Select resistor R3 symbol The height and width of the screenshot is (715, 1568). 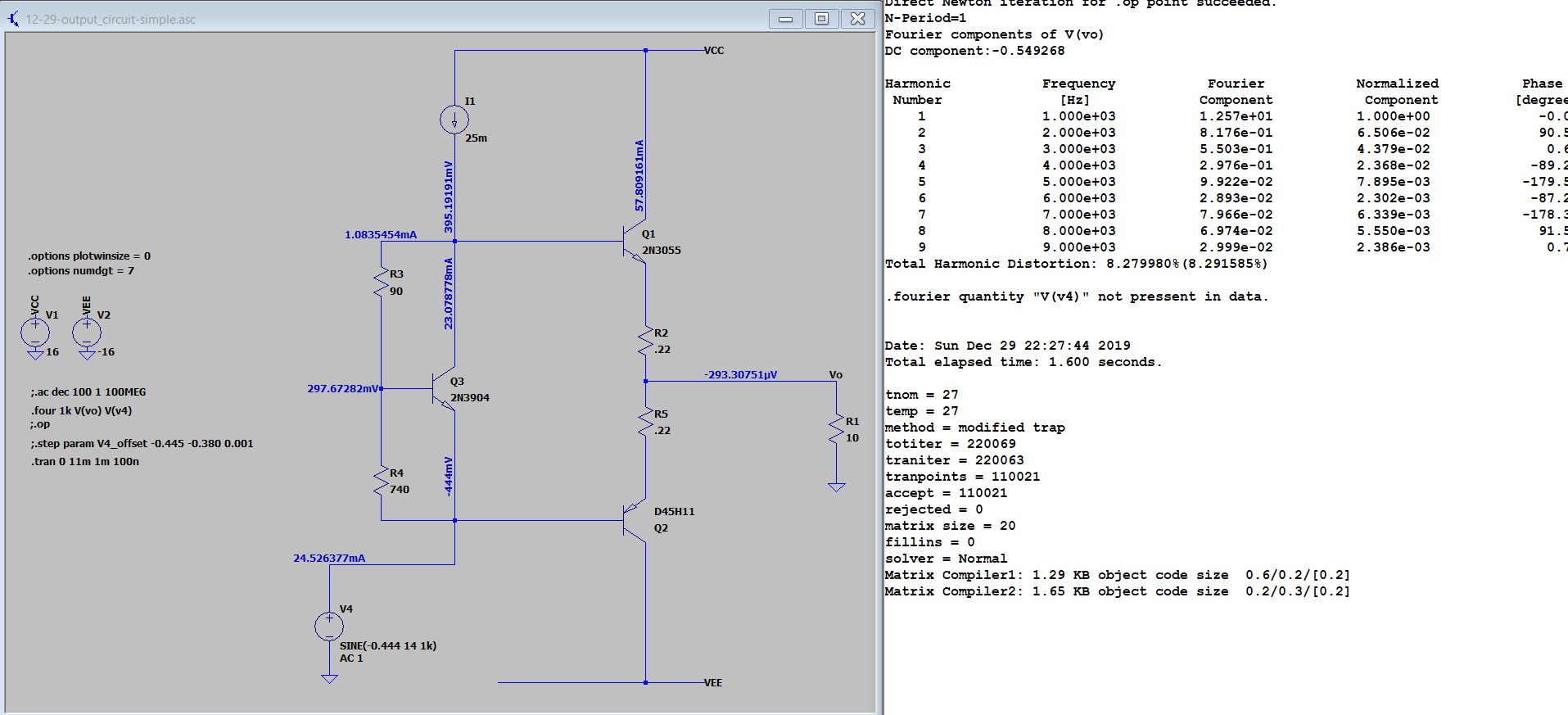point(381,283)
